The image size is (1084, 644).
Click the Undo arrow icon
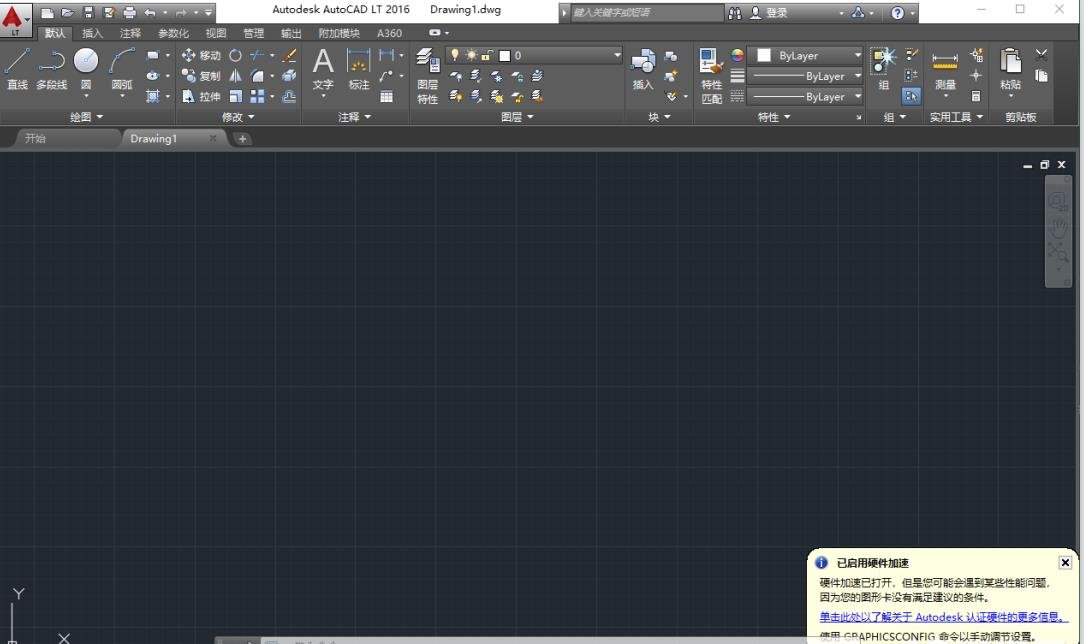coord(150,12)
